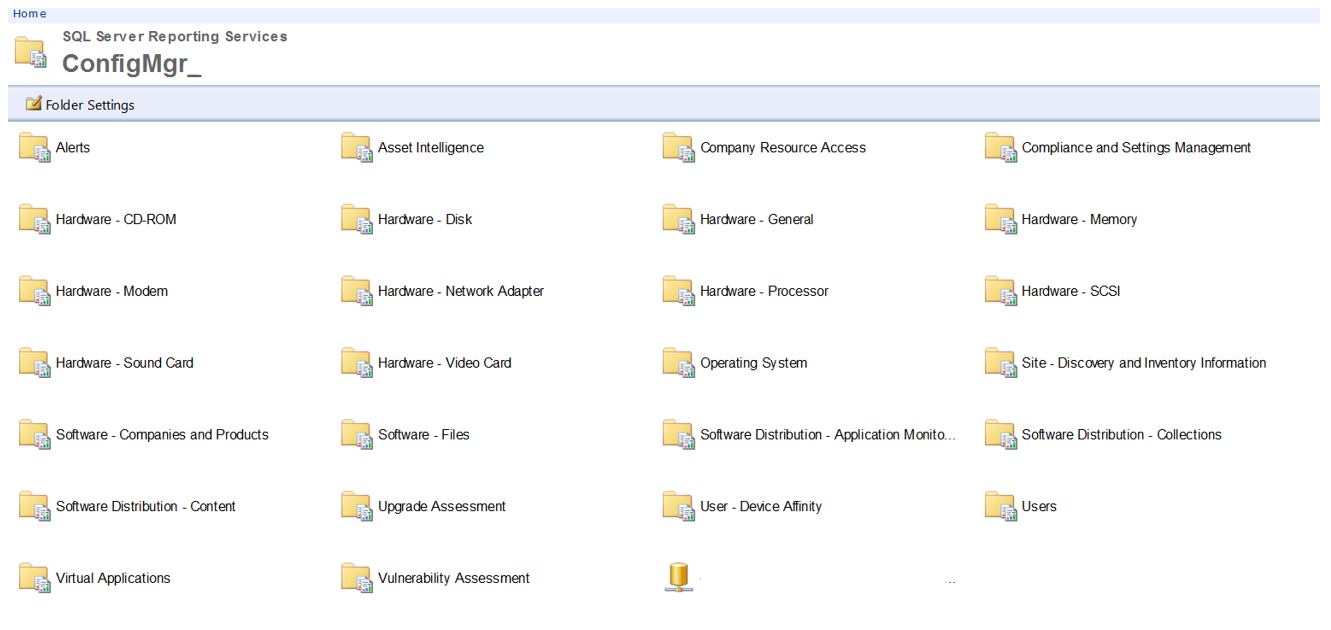
Task: Click the Hardware - Disk folder icon
Action: pyautogui.click(x=356, y=220)
